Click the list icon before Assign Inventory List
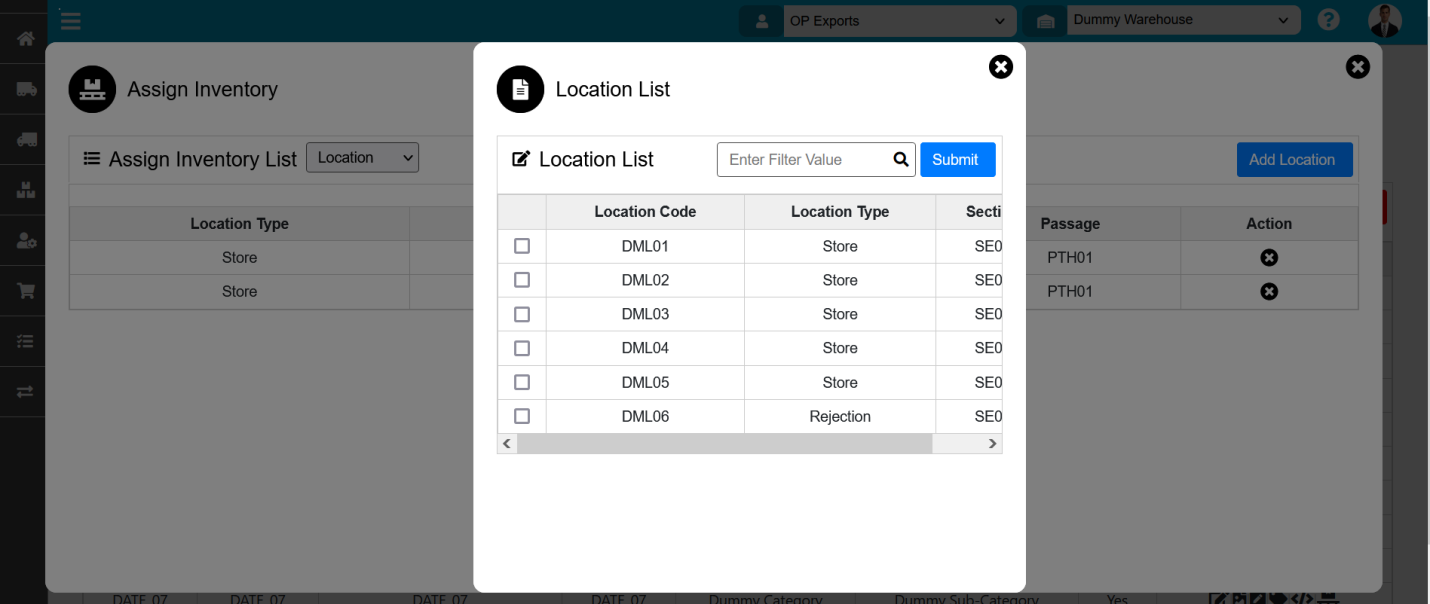Viewport: 1430px width, 604px height. (91, 159)
